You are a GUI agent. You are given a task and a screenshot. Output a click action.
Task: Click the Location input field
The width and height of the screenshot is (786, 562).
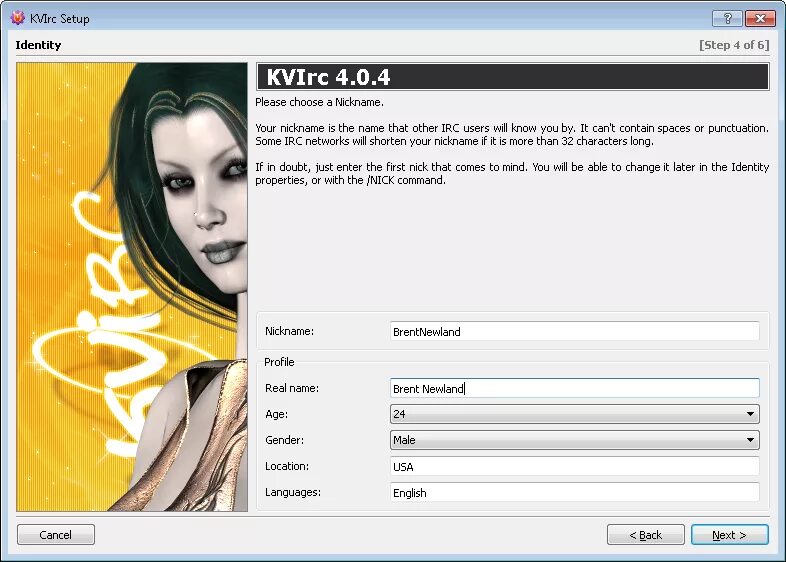point(574,466)
